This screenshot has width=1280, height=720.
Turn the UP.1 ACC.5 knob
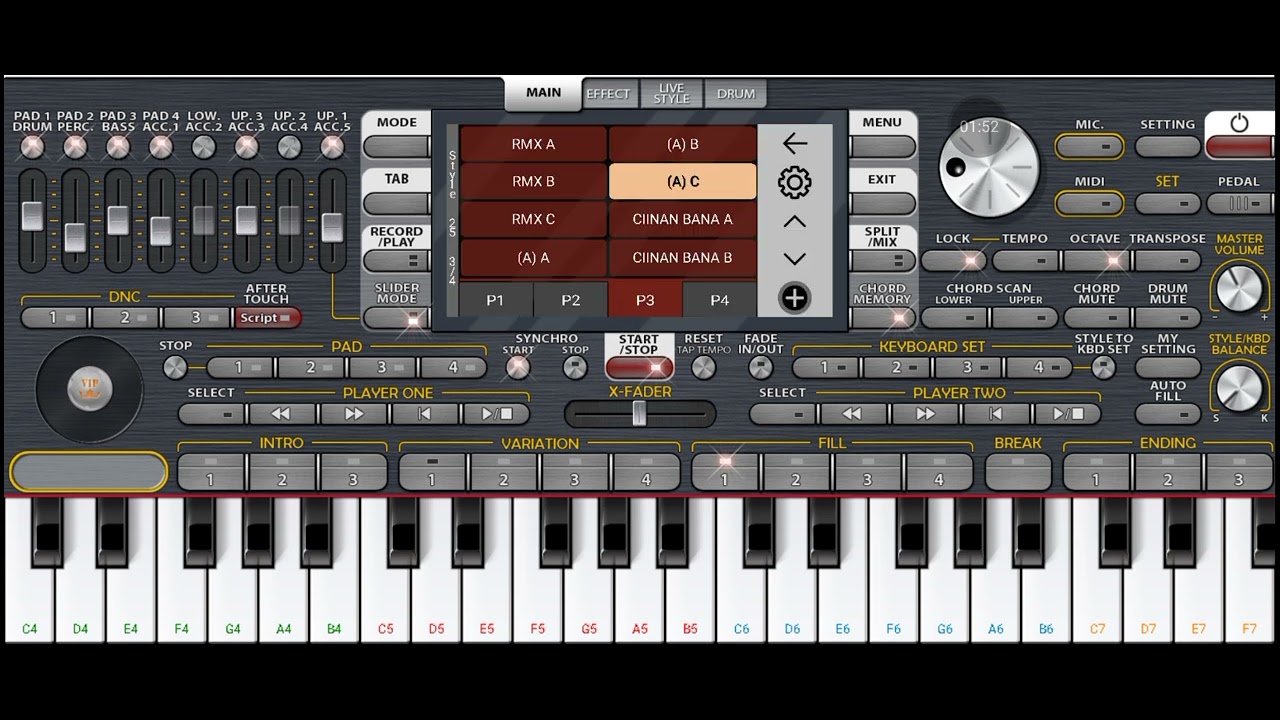(x=332, y=147)
